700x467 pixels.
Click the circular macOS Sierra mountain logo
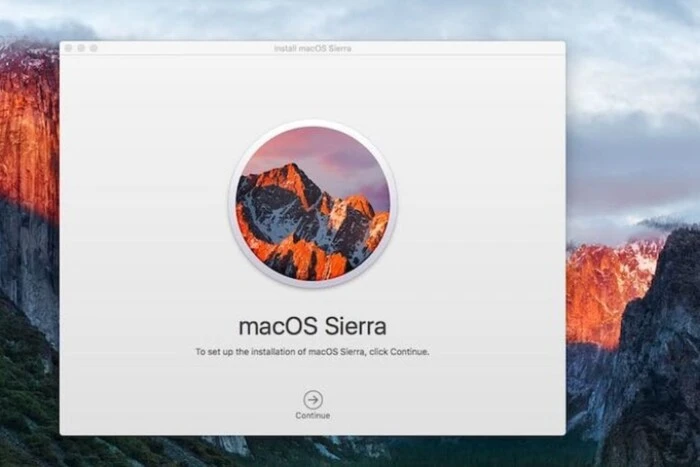(x=312, y=204)
